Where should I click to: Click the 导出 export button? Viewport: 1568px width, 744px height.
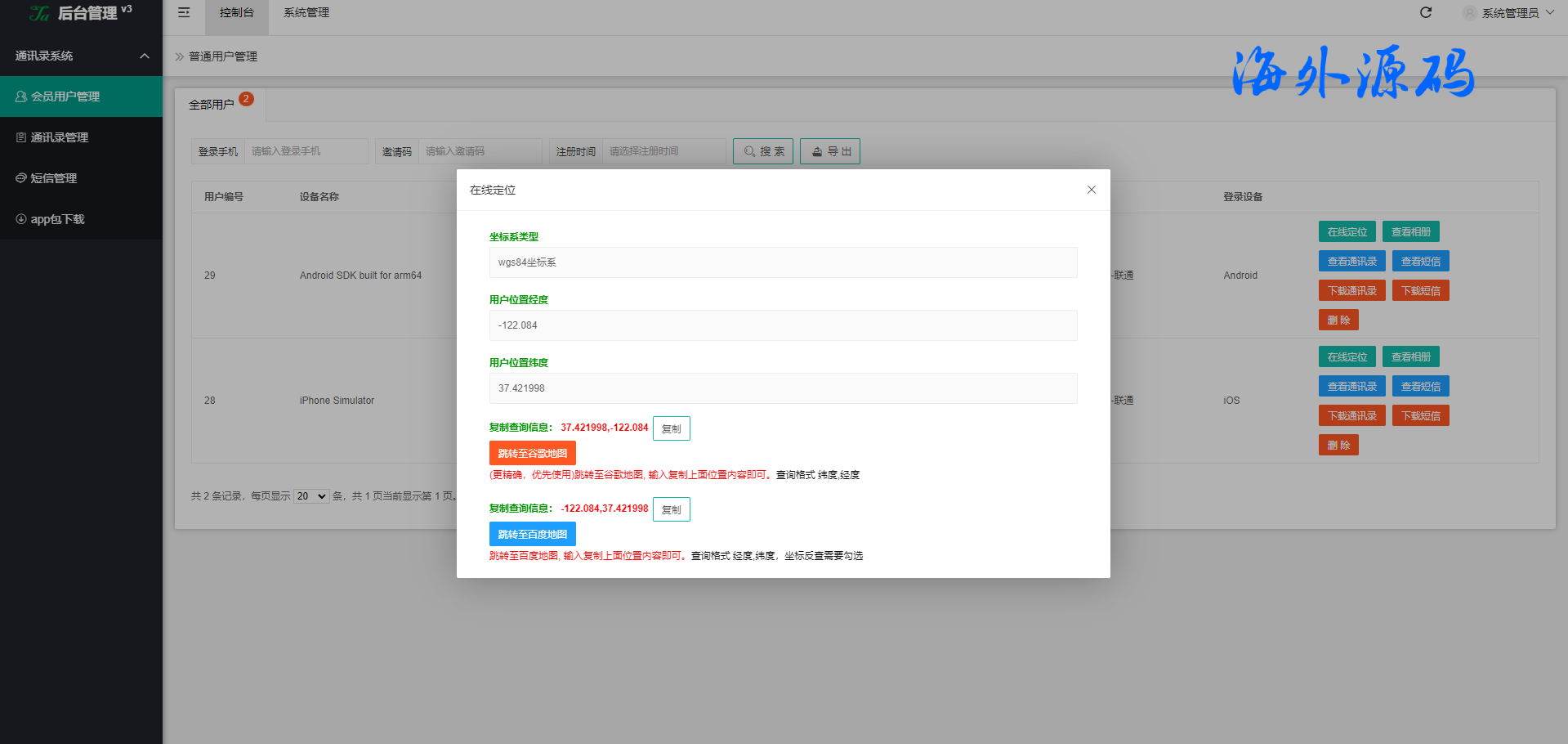829,151
